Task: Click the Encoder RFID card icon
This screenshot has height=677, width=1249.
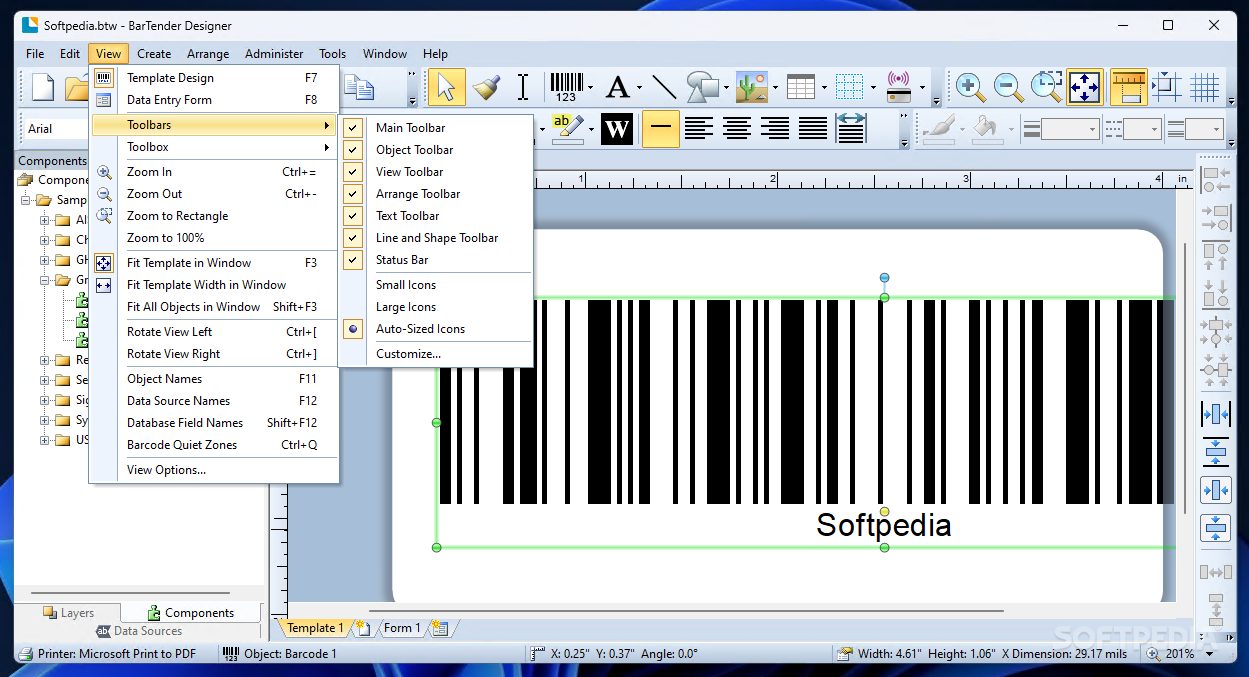Action: tap(898, 87)
